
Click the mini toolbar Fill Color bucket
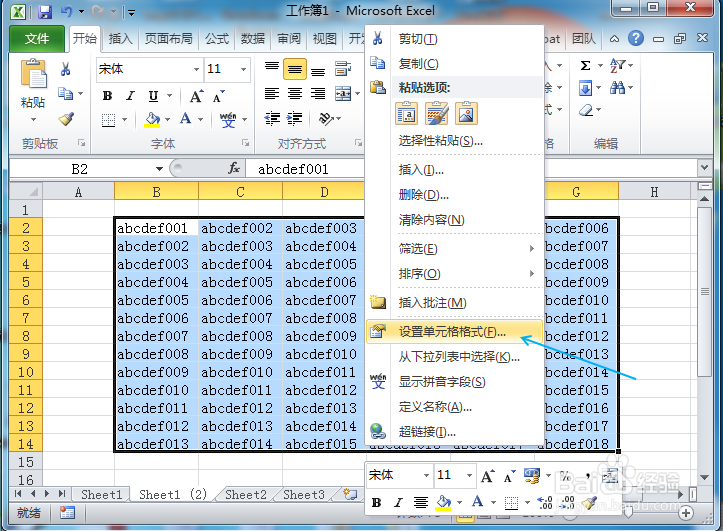(444, 502)
